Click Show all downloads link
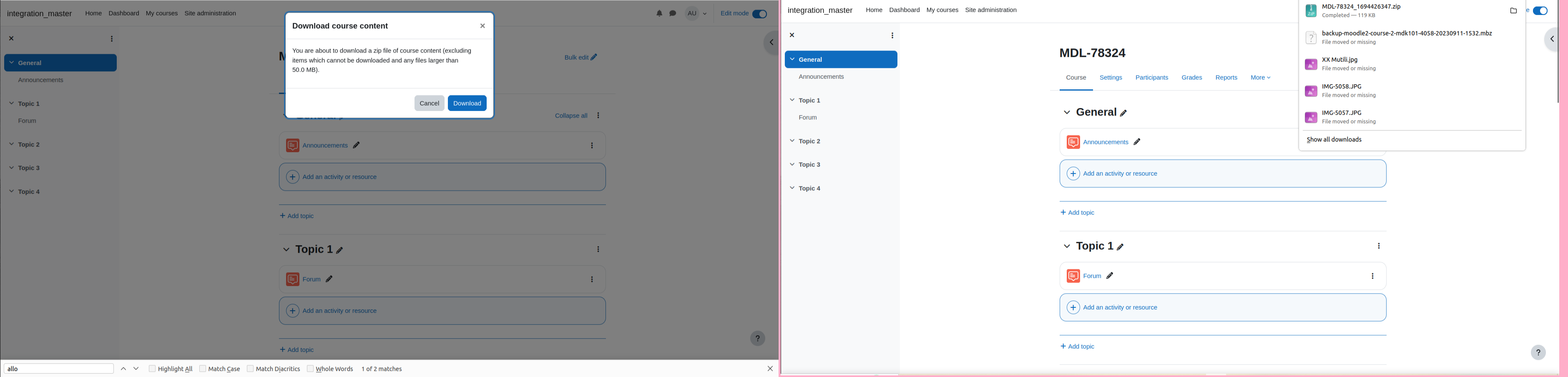1568x377 pixels. pyautogui.click(x=1334, y=140)
